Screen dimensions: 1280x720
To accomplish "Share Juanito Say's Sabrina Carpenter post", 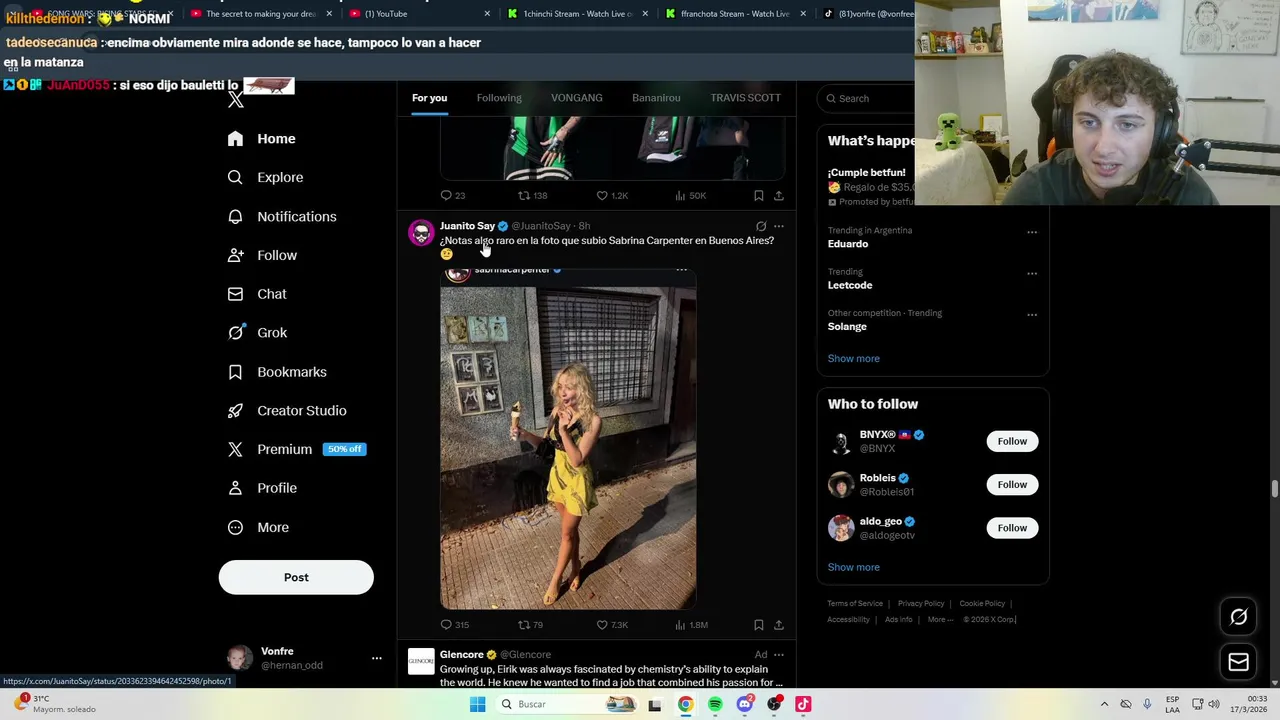I will [x=778, y=625].
